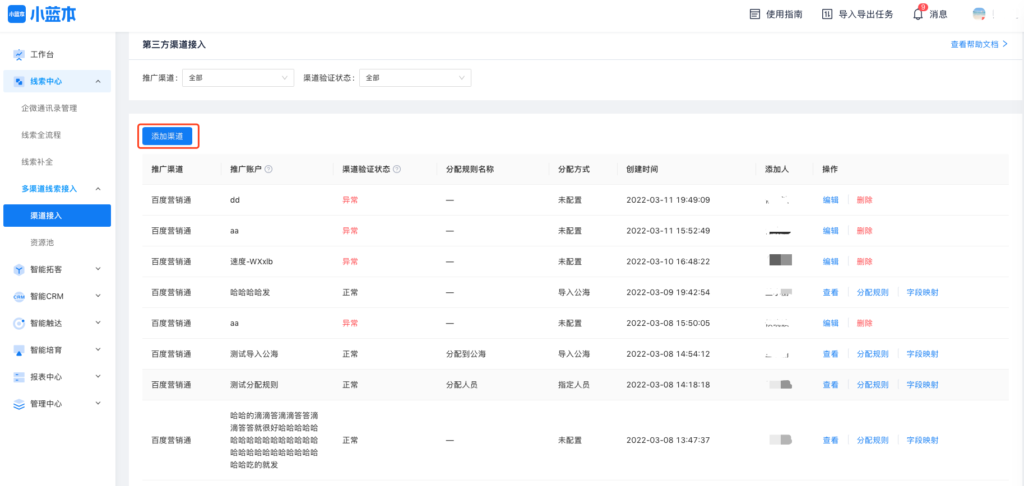Open 字段映射 for the 测试分配规则 row
Screen dimensions: 1024x486
(x=922, y=385)
